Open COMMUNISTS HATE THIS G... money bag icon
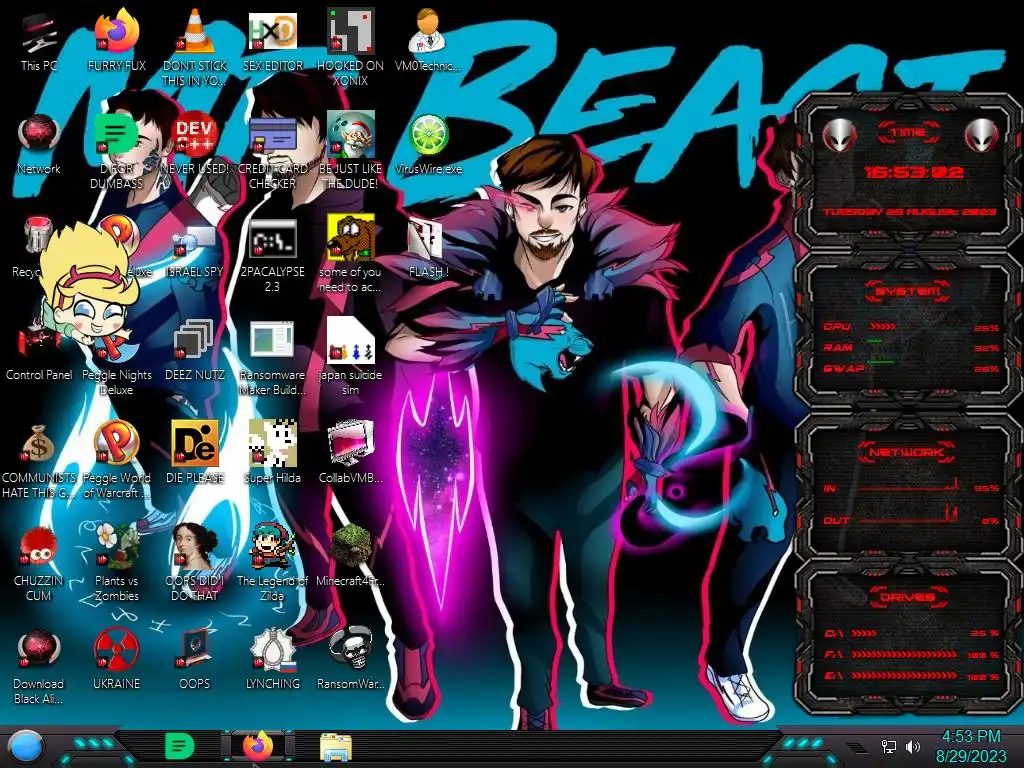This screenshot has height=768, width=1024. 39,462
